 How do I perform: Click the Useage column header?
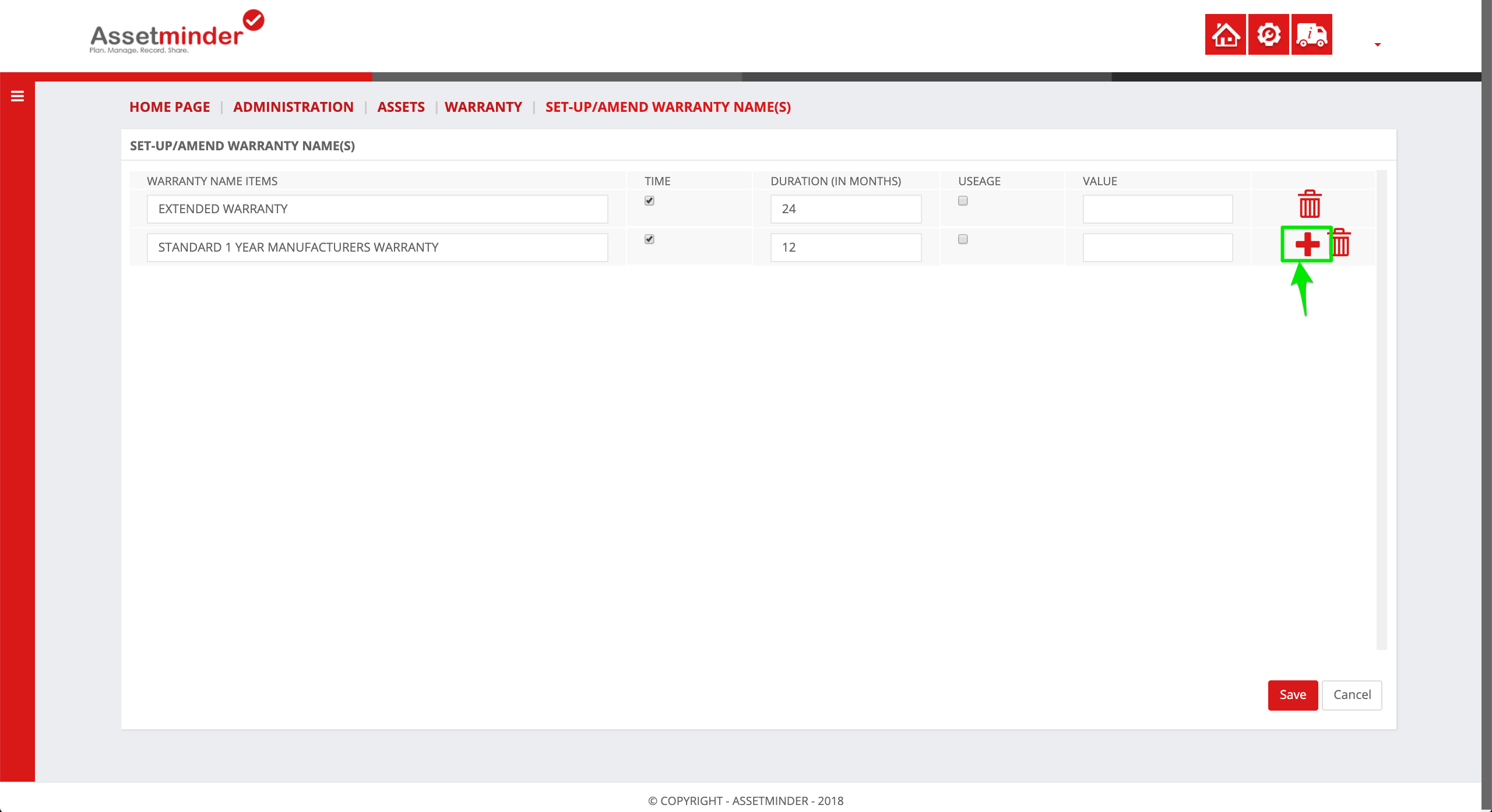pyautogui.click(x=979, y=181)
